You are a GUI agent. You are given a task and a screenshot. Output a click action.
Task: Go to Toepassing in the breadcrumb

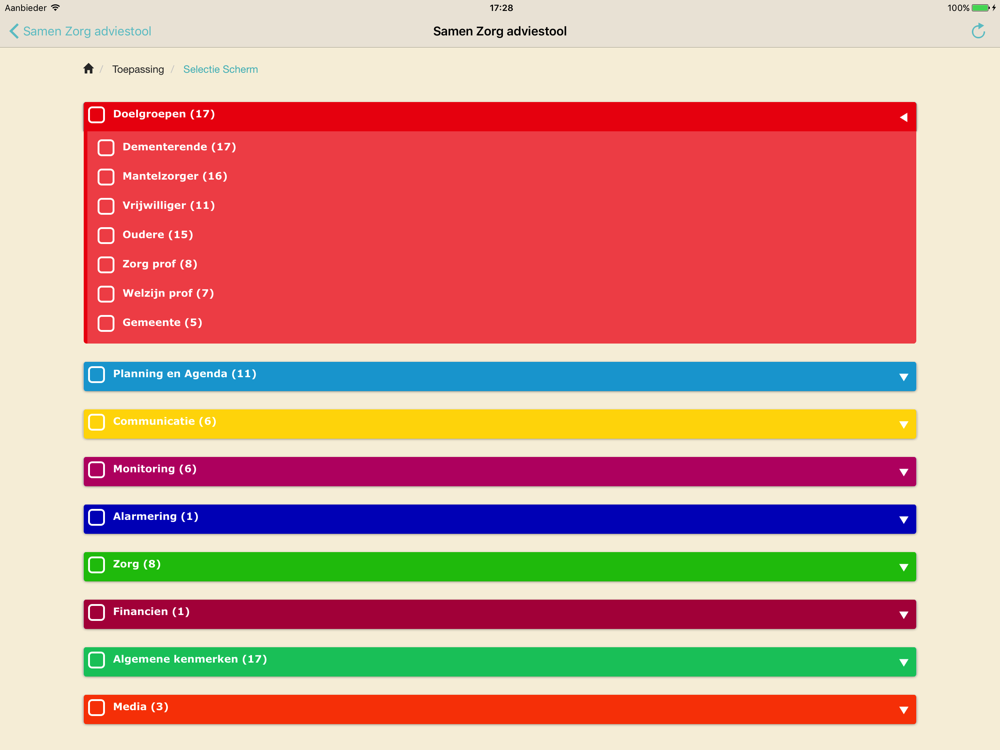click(138, 69)
